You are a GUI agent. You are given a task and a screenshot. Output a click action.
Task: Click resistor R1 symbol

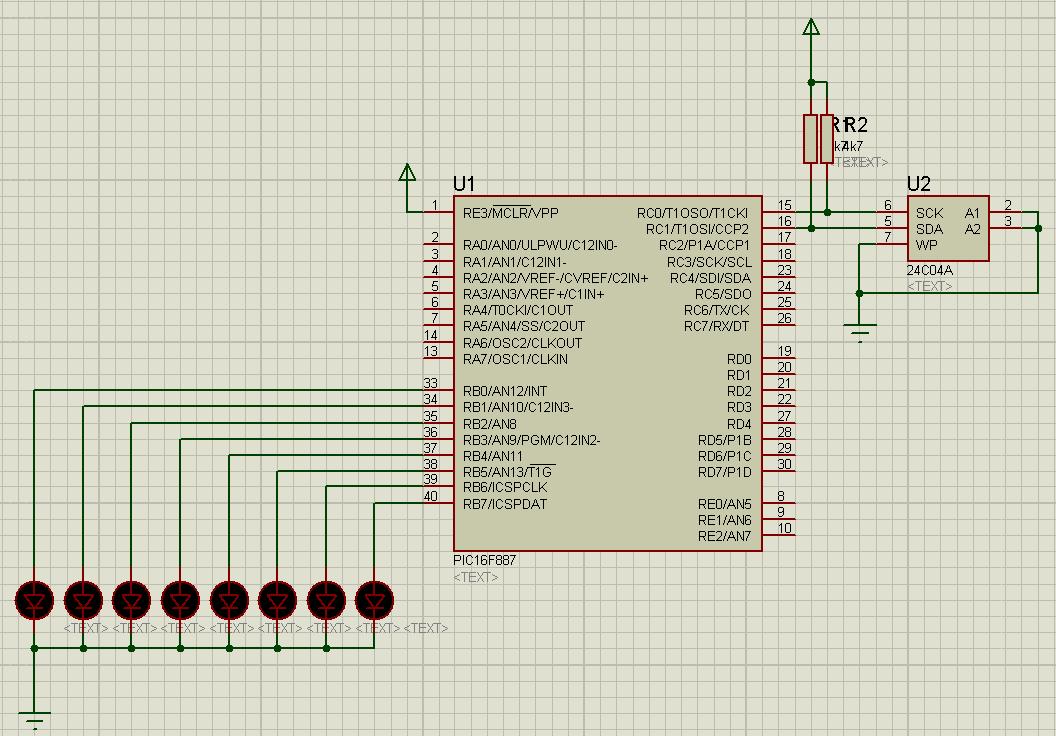point(812,140)
